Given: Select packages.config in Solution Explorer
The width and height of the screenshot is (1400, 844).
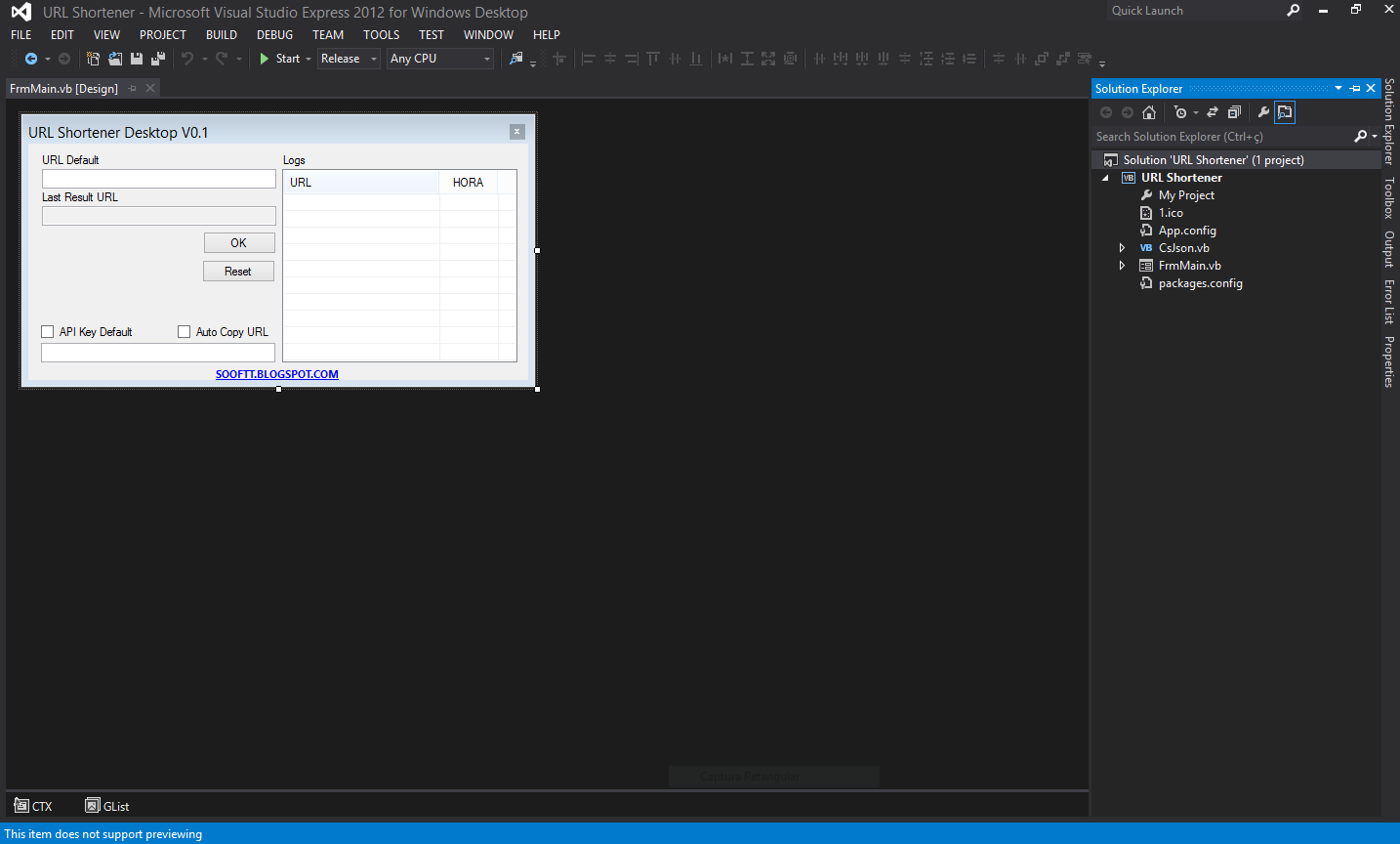Looking at the screenshot, I should point(1200,283).
